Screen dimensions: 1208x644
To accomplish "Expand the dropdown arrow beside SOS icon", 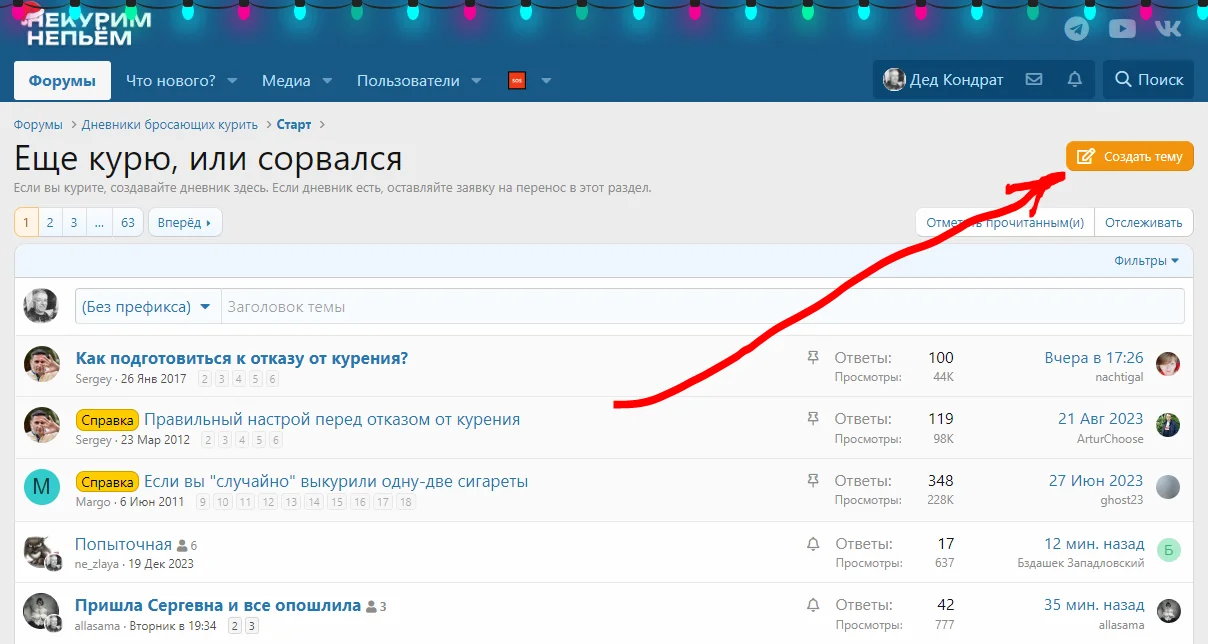I will (x=546, y=80).
